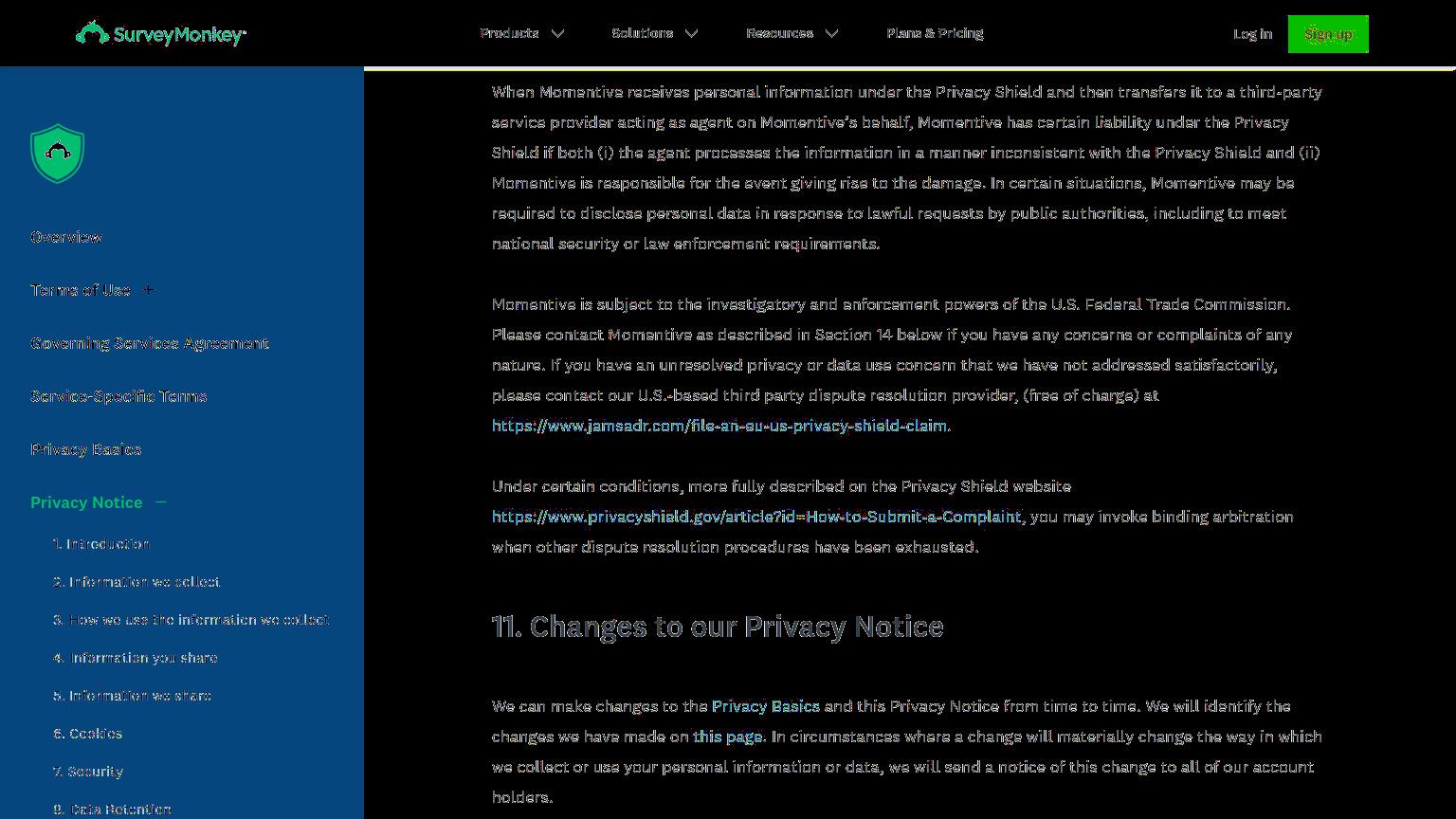
Task: Open Service-Specific Terms page
Action: pos(118,396)
